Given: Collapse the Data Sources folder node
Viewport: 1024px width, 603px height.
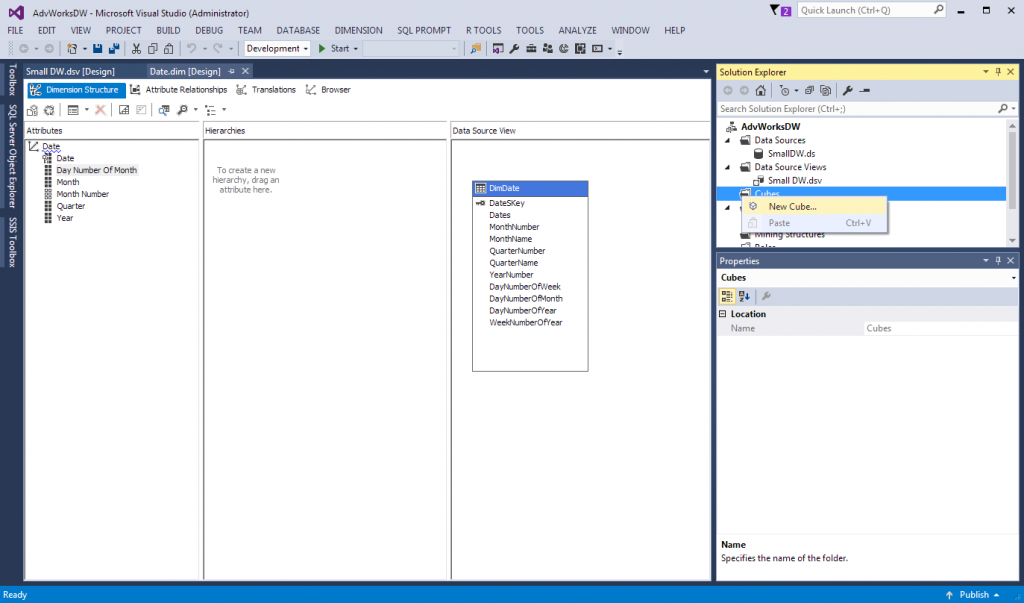Looking at the screenshot, I should click(x=728, y=140).
